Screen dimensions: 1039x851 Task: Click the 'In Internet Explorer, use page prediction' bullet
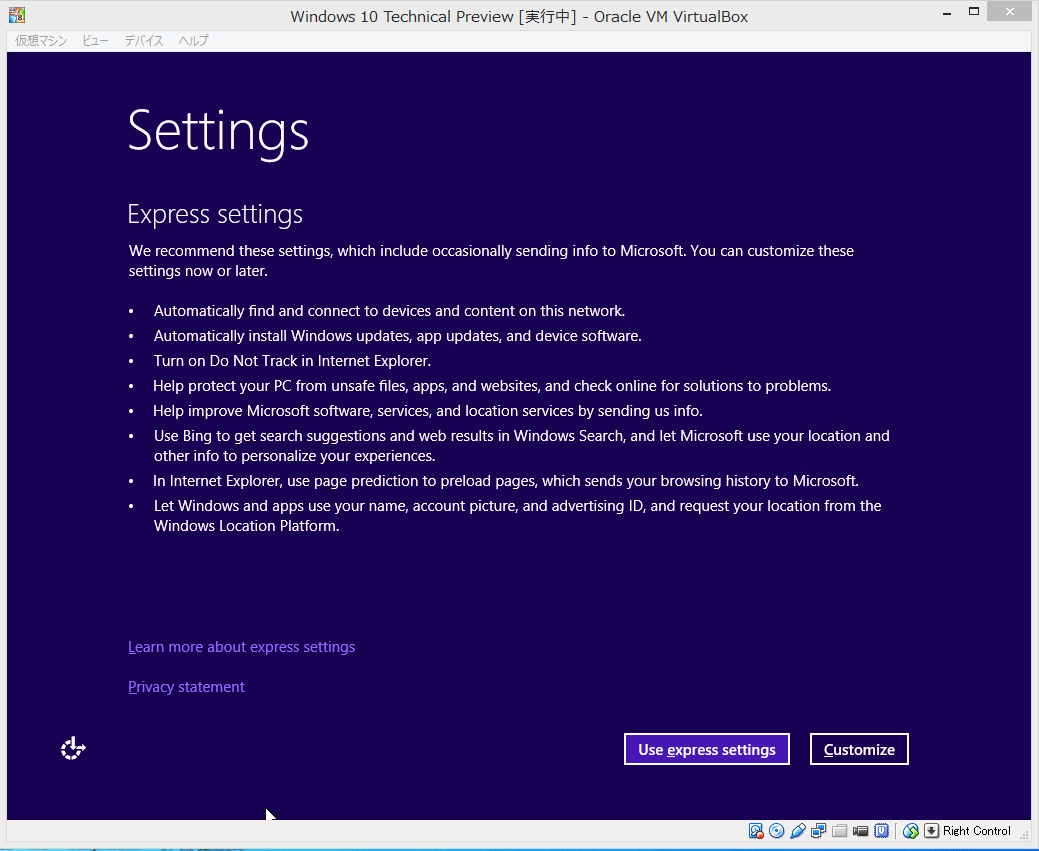point(506,481)
